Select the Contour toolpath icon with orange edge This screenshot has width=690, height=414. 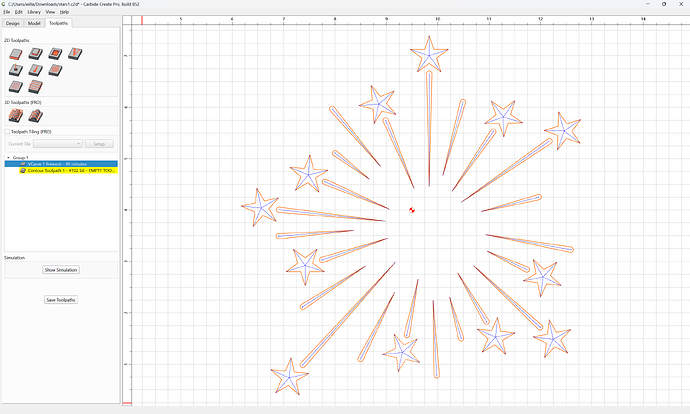pyautogui.click(x=16, y=54)
